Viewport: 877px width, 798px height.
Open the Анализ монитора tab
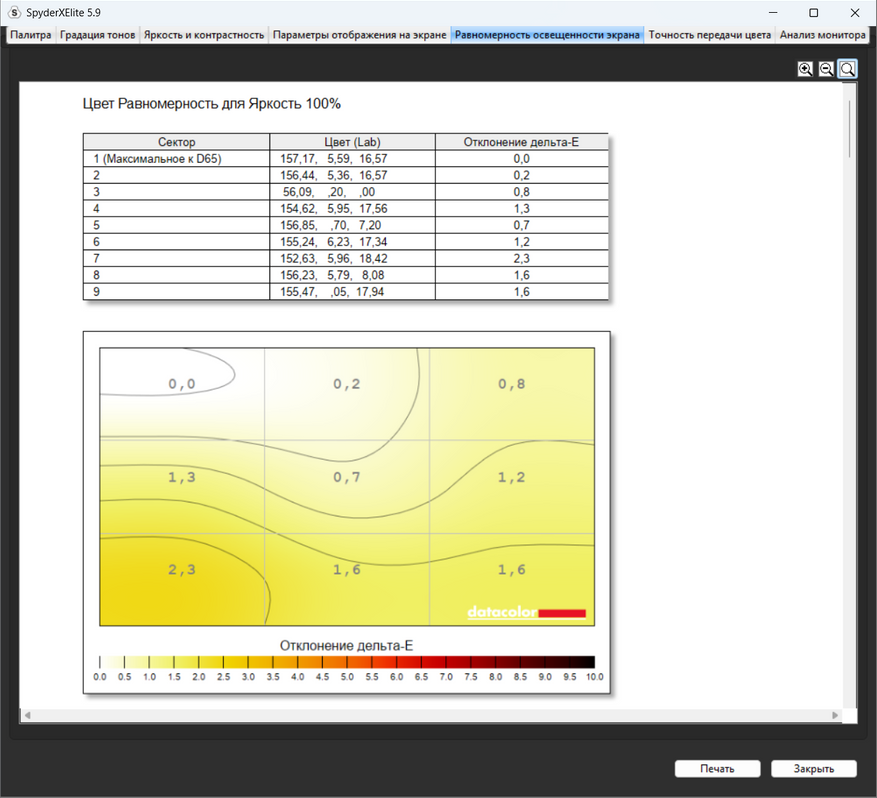(822, 35)
